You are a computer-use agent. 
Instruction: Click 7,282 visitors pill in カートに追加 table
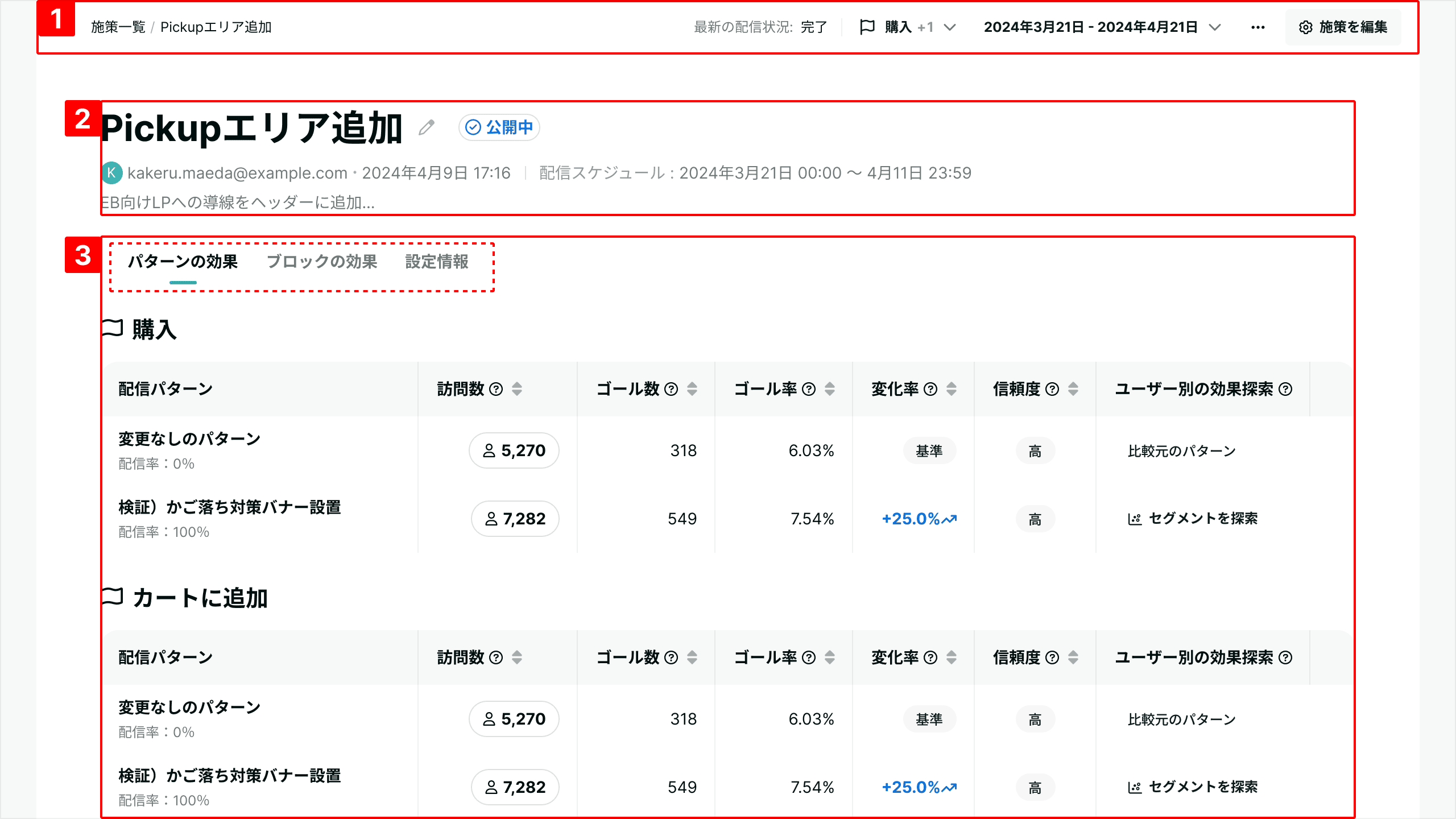tap(515, 787)
